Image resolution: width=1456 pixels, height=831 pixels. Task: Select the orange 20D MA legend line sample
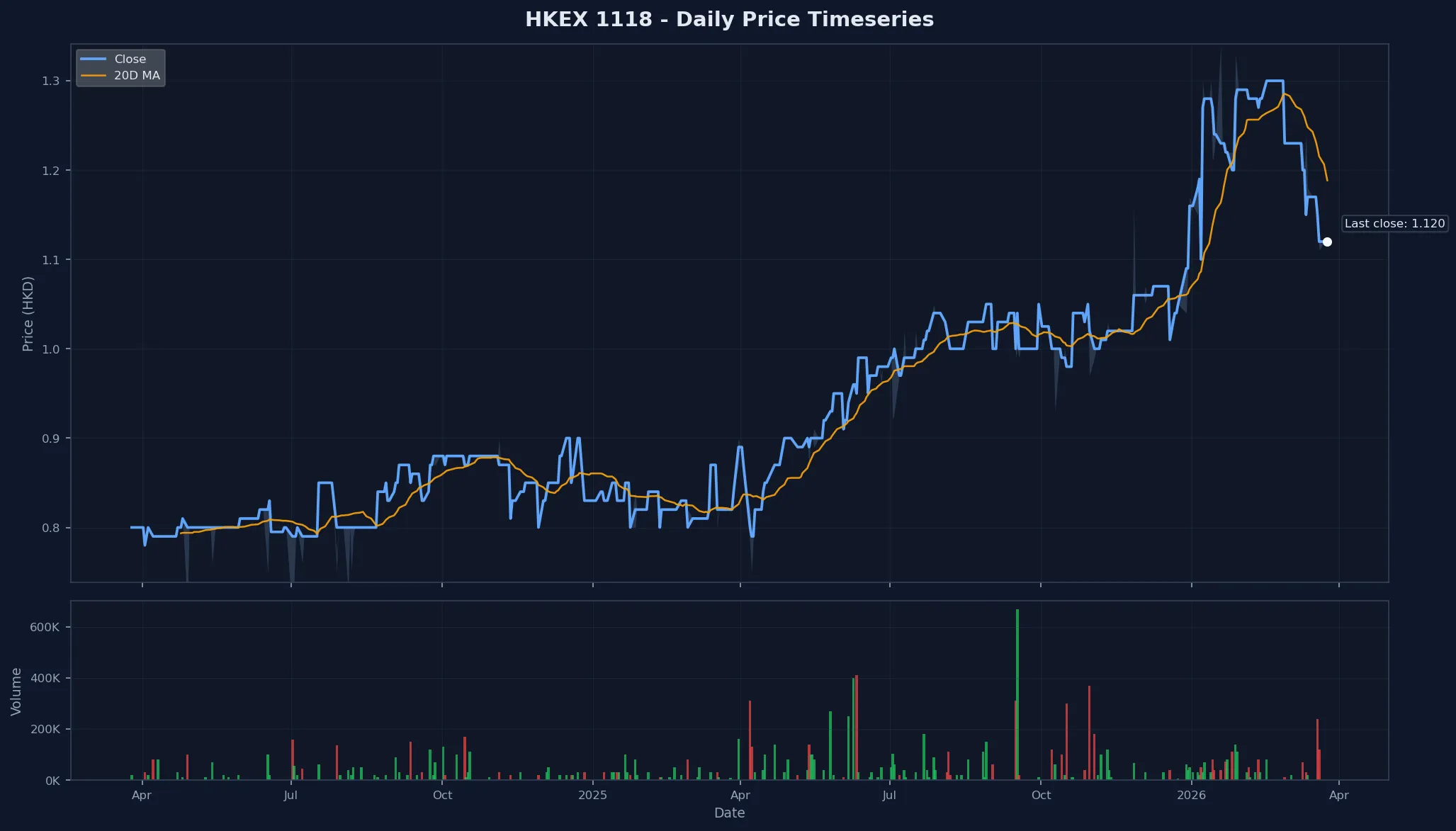(x=94, y=74)
